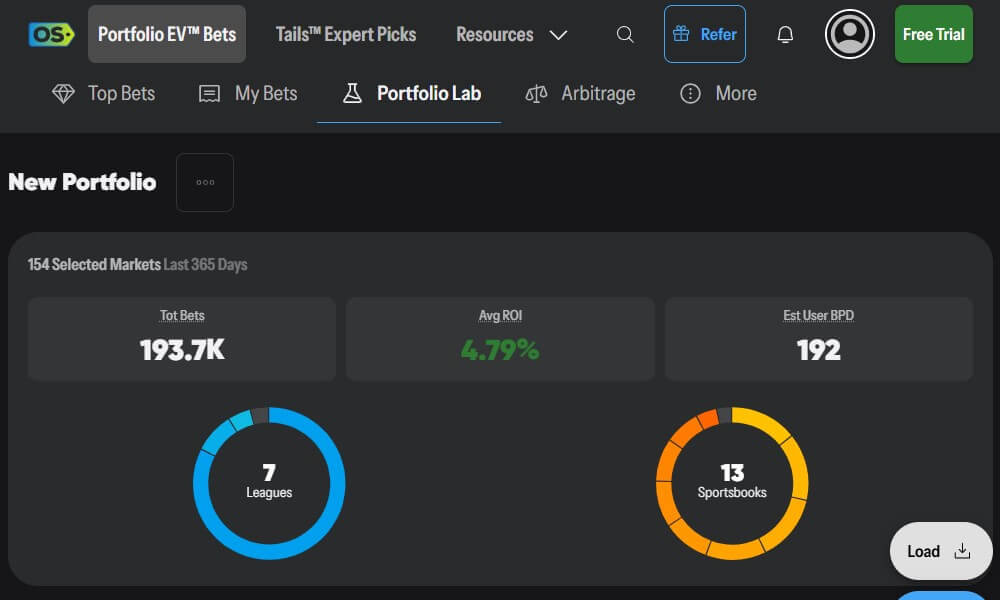Open the profile avatar menu

[849, 36]
